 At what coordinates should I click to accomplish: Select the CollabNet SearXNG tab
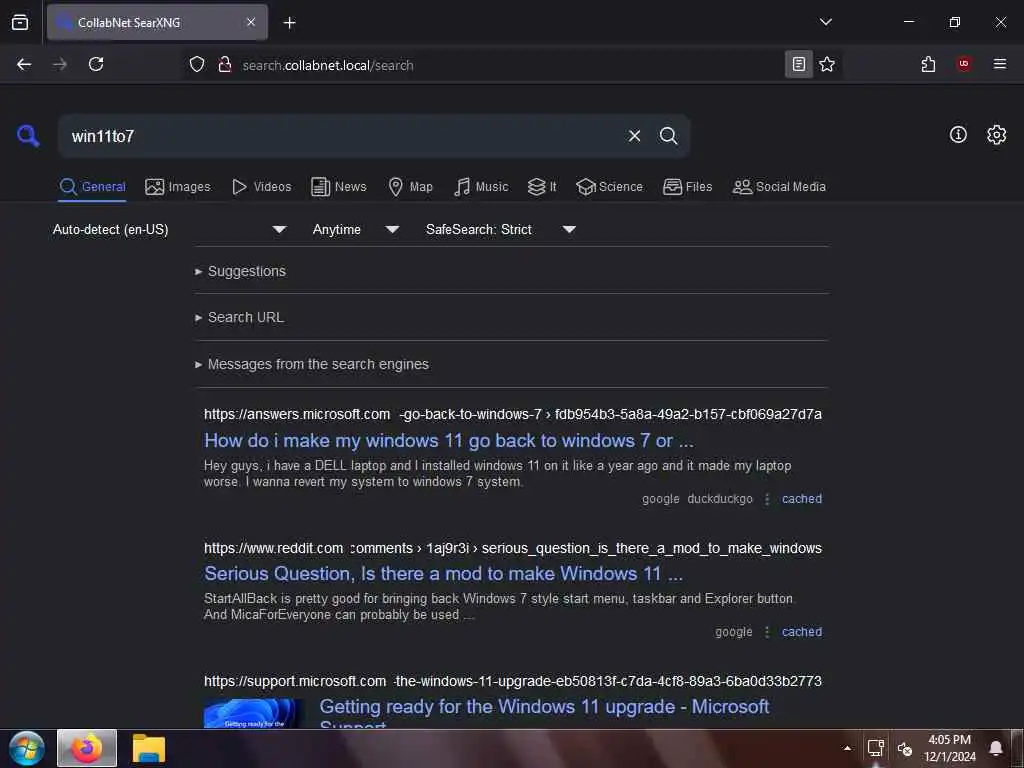[157, 22]
